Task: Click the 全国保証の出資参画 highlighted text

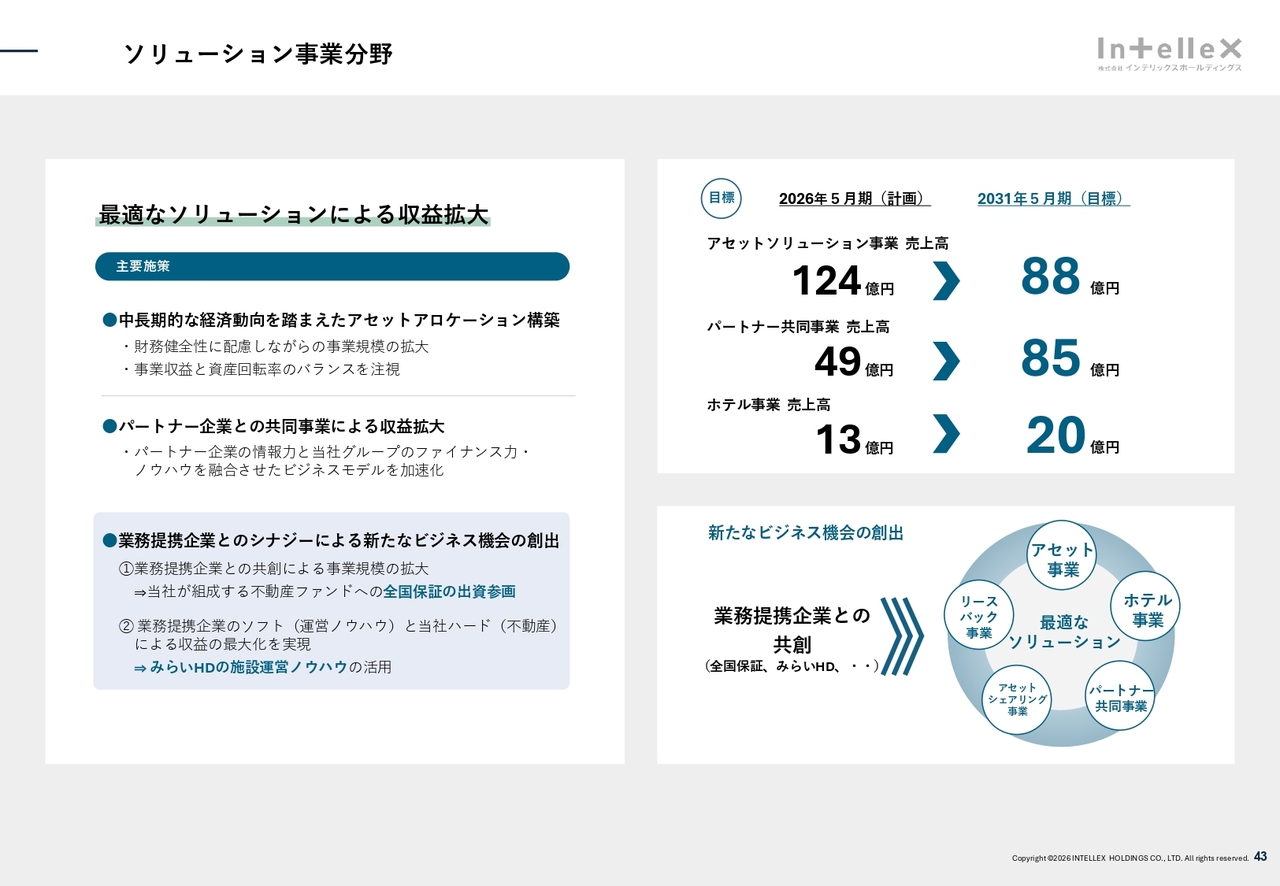Action: tap(449, 592)
